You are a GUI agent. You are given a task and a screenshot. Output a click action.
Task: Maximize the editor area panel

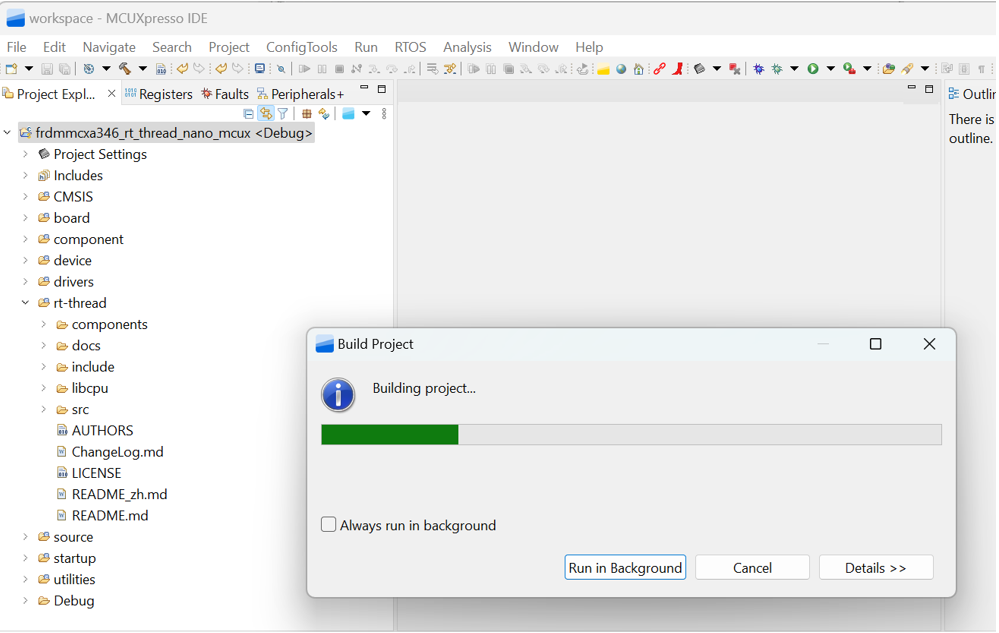click(929, 89)
